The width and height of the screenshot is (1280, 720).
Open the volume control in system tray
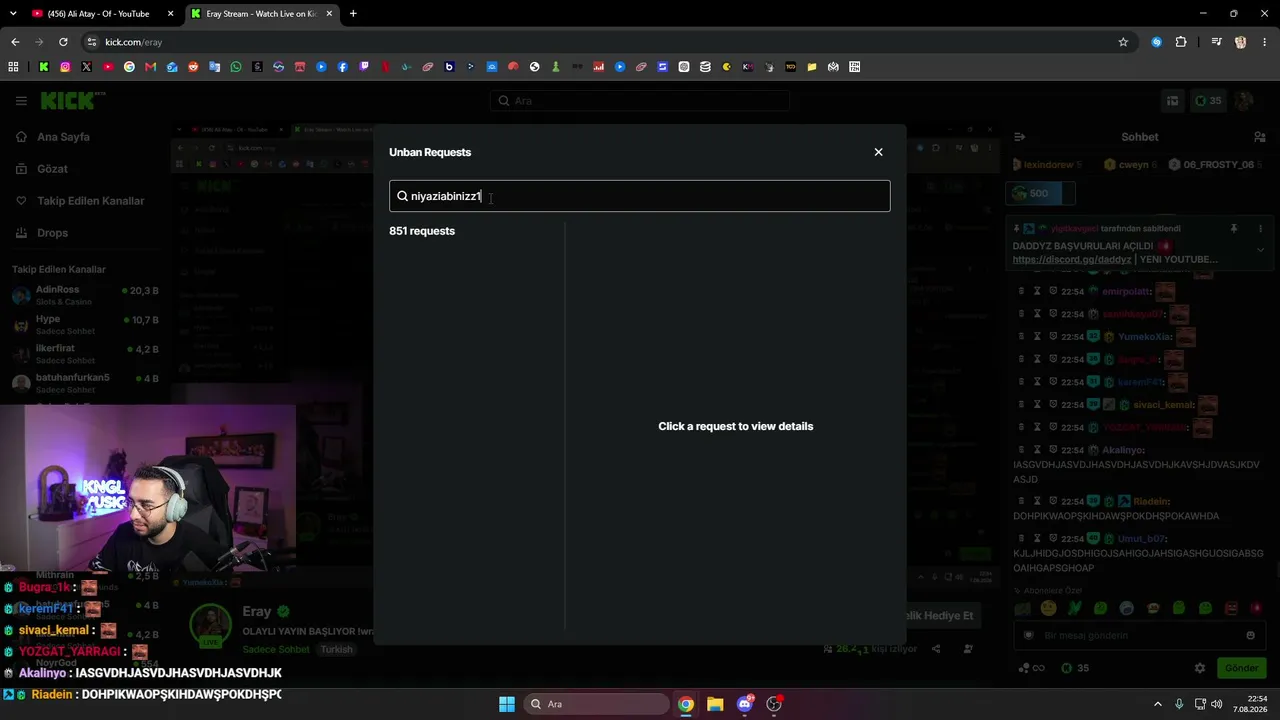(x=1217, y=704)
